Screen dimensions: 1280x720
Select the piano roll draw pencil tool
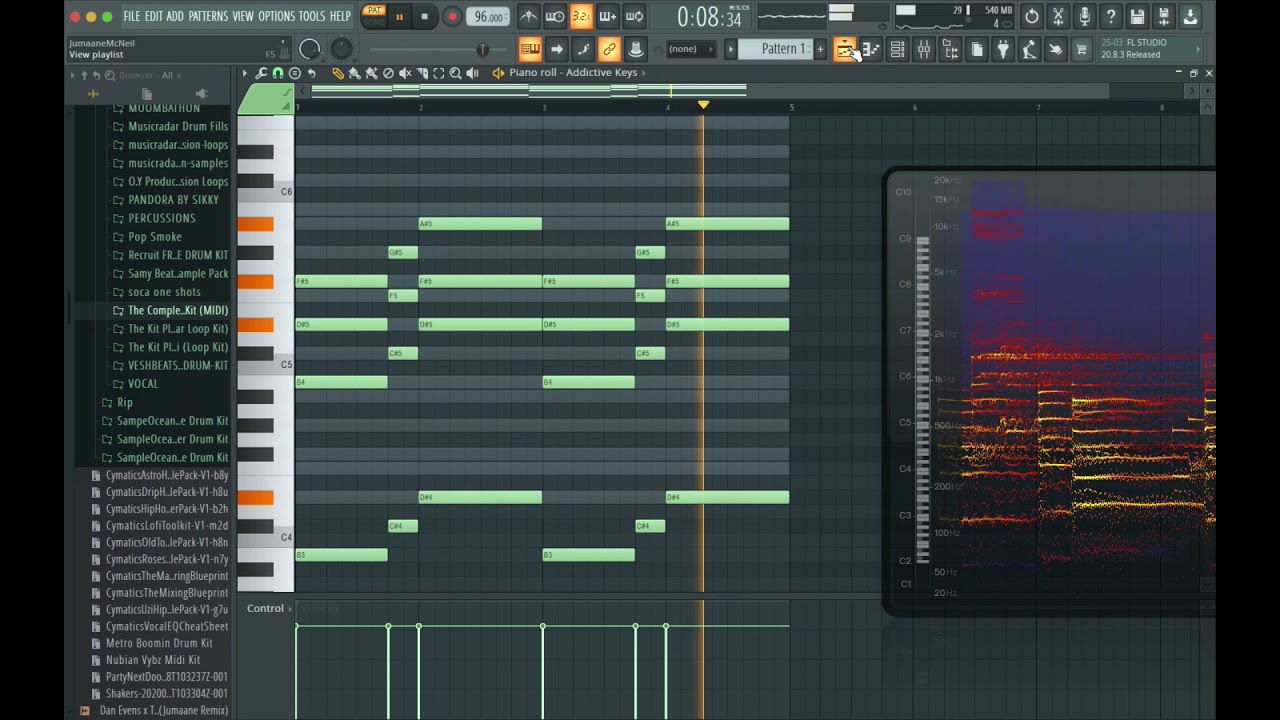click(338, 73)
